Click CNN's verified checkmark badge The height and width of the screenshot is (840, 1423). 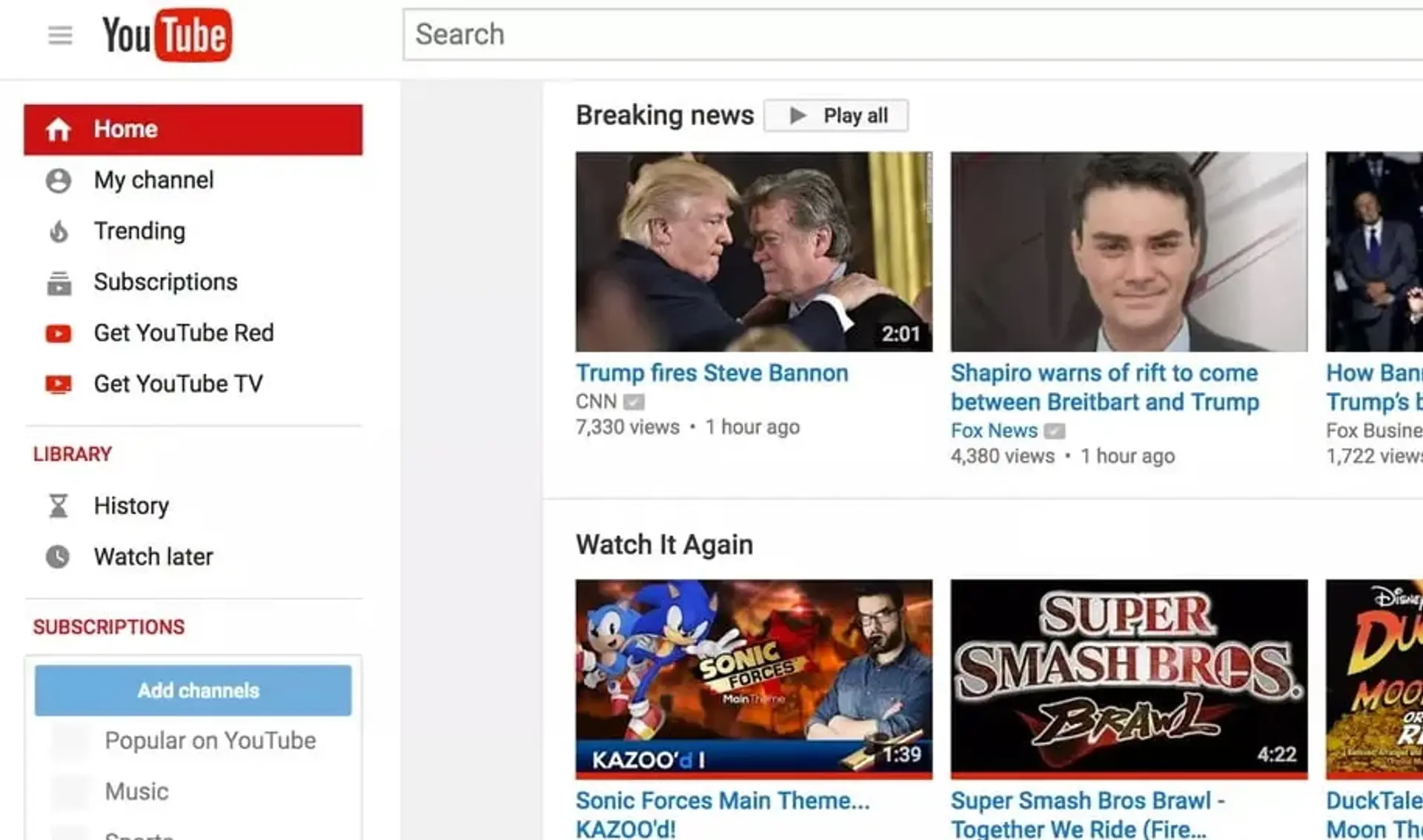(634, 402)
